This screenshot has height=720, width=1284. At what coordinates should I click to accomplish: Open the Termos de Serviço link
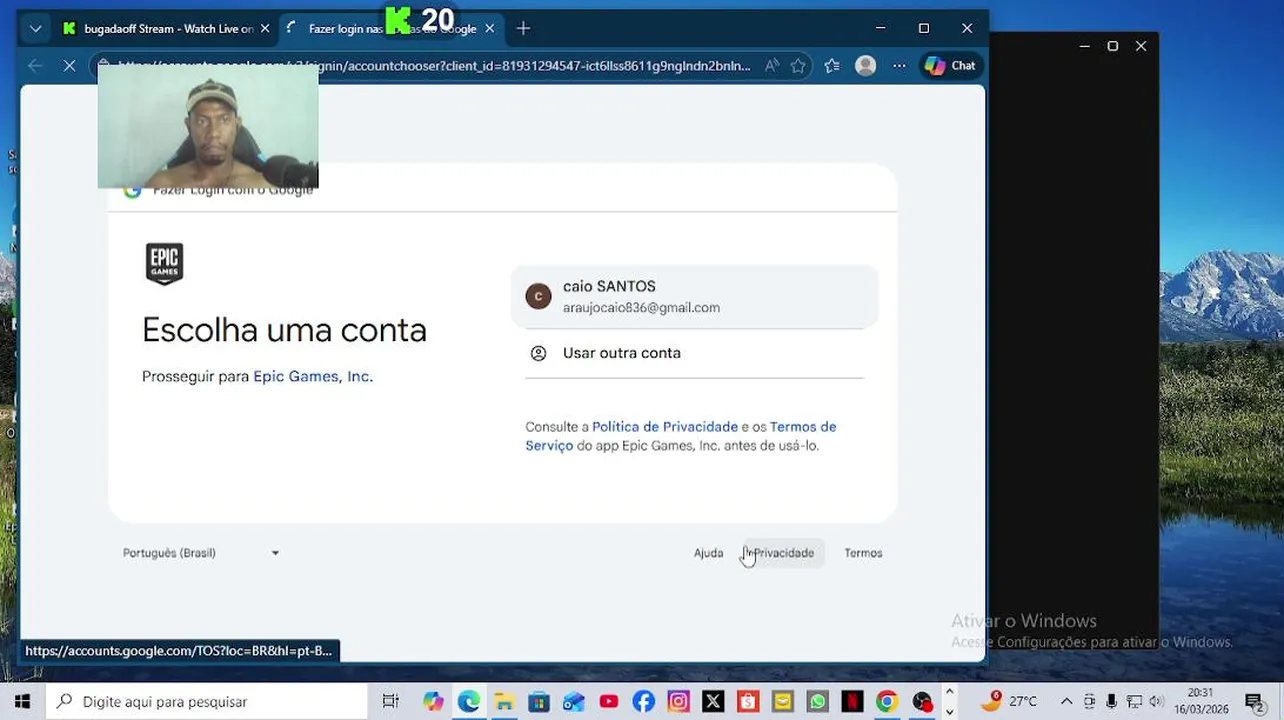[680, 436]
